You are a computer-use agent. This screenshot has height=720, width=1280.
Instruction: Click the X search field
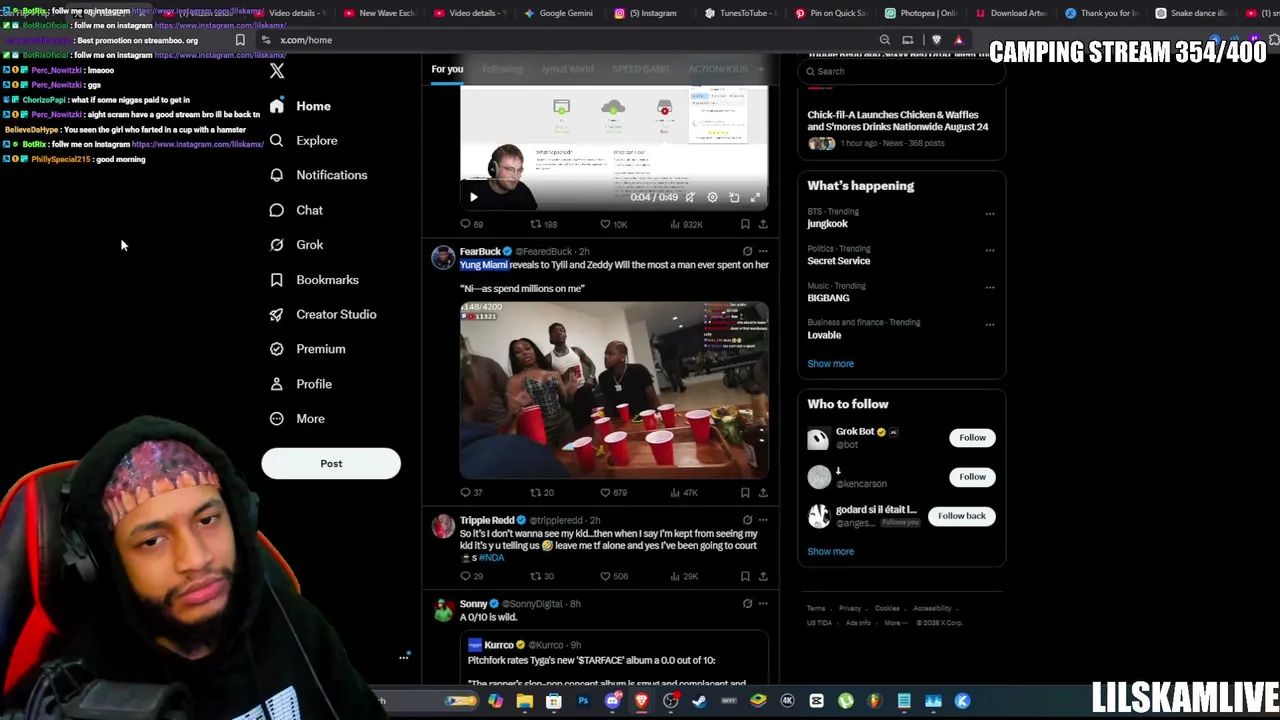(x=902, y=71)
